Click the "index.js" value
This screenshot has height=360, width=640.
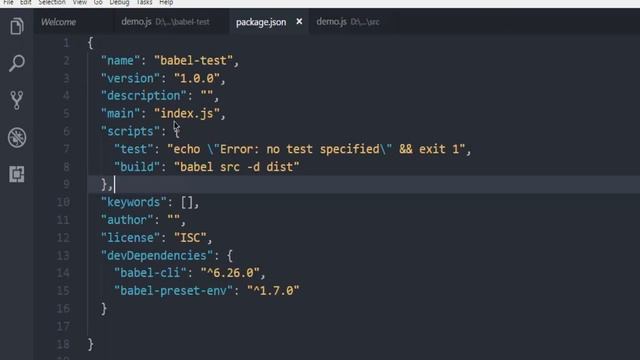tap(187, 113)
